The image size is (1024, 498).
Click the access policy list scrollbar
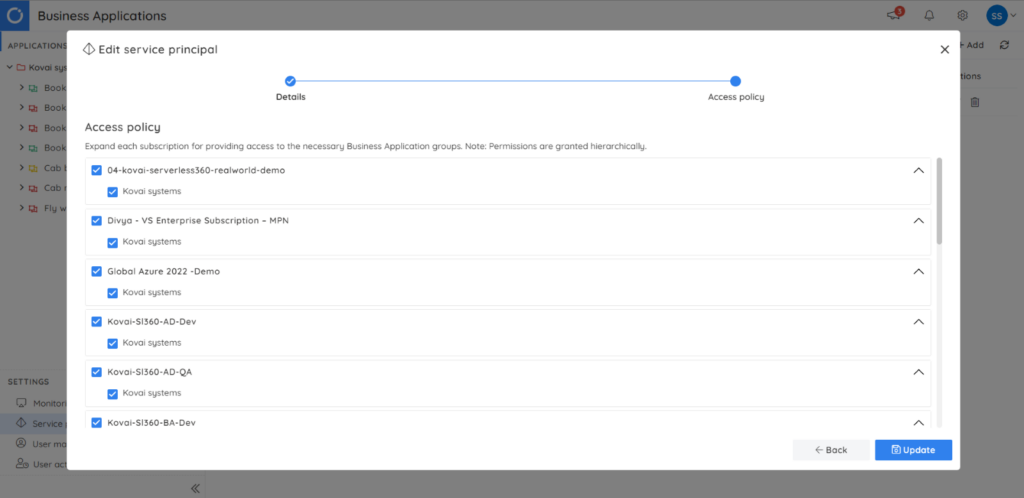(939, 200)
